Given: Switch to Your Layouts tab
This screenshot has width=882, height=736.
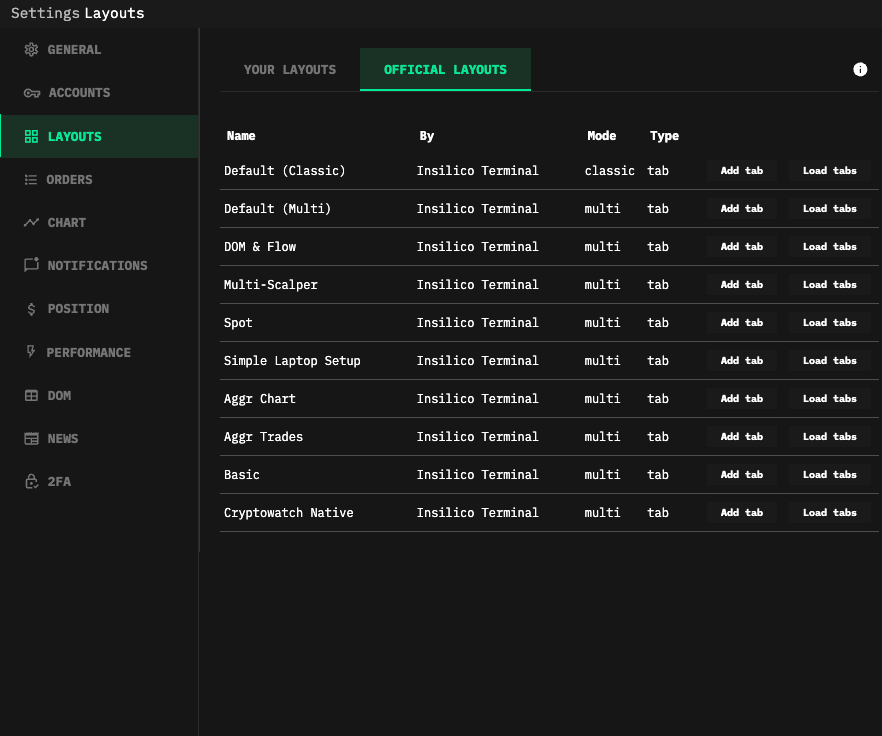Looking at the screenshot, I should coord(290,69).
